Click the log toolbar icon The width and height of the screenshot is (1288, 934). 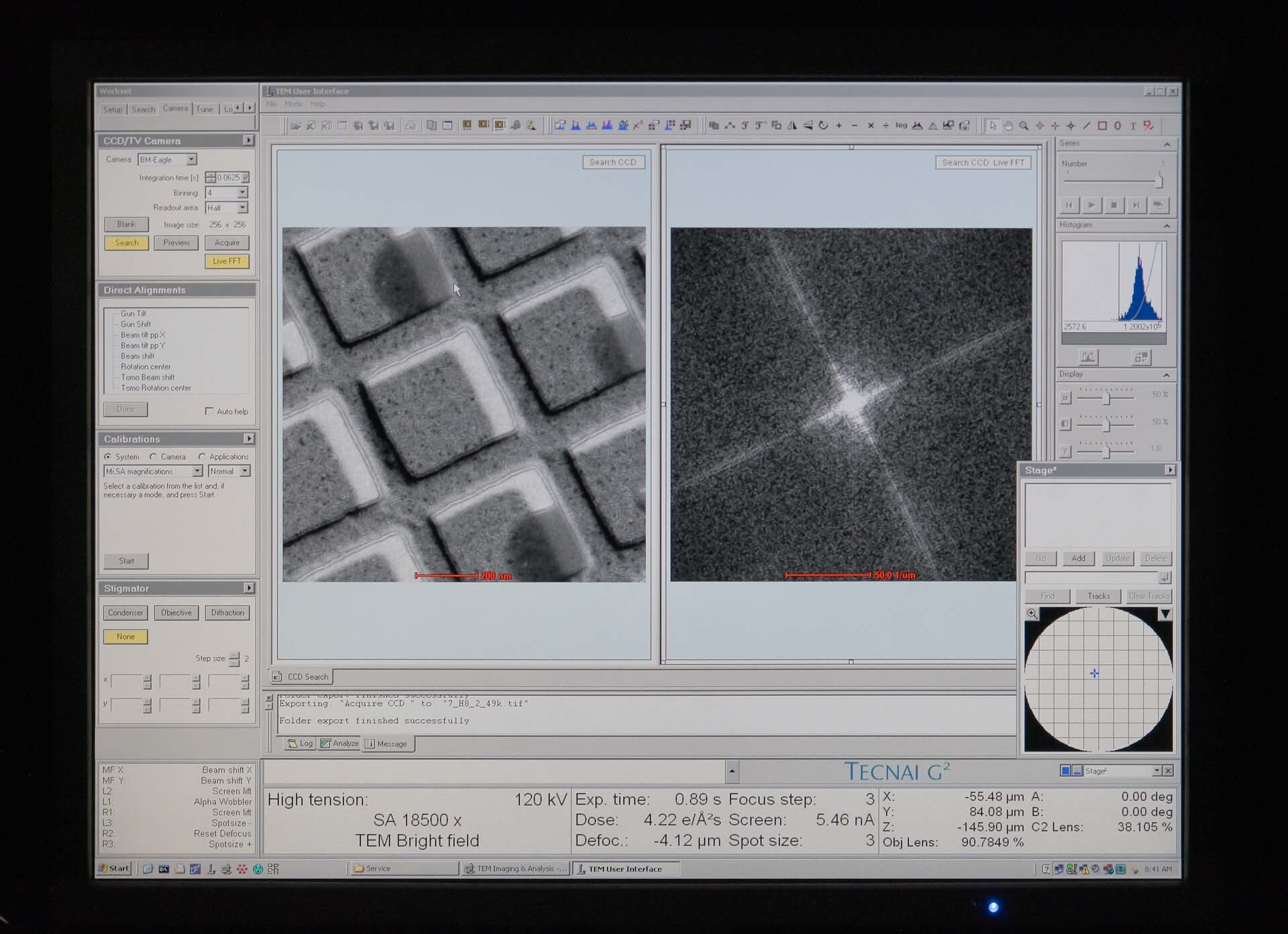click(x=901, y=125)
